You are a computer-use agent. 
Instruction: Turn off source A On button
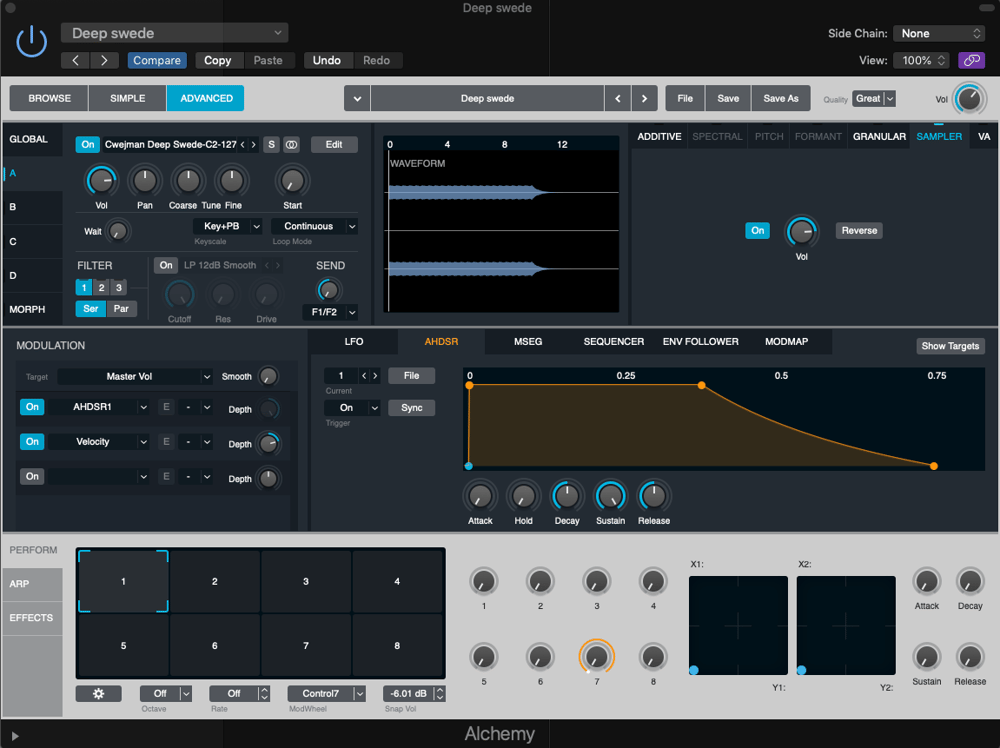tap(87, 145)
